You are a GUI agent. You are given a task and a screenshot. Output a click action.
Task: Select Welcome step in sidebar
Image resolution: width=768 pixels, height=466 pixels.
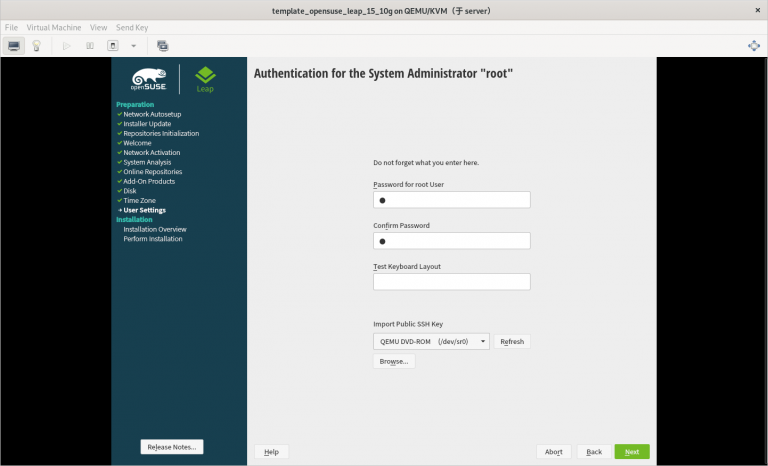pos(137,143)
